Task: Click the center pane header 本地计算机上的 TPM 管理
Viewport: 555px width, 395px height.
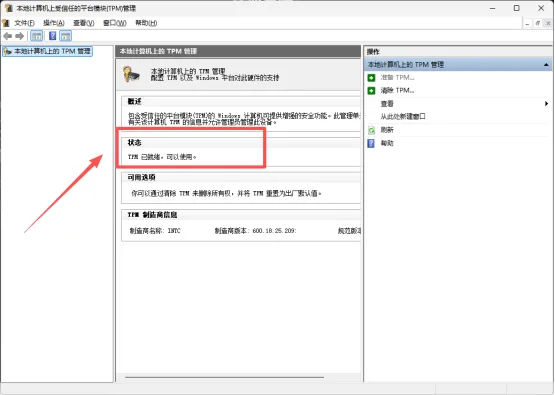Action: coord(158,51)
